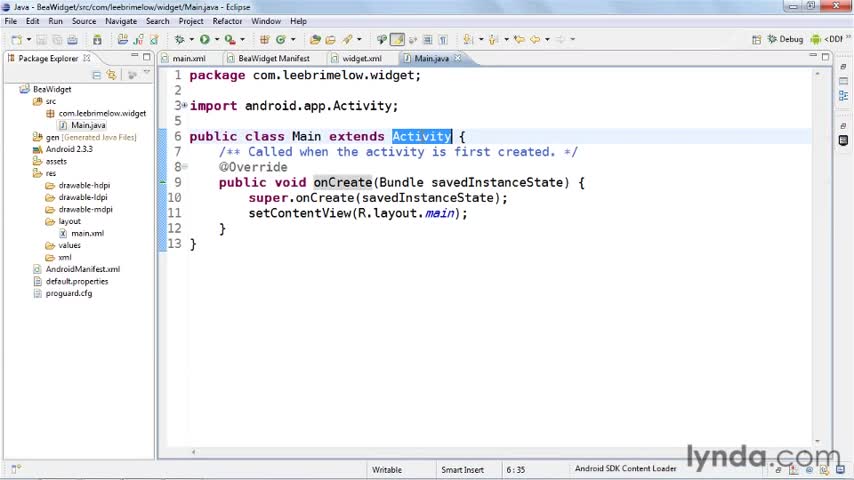Viewport: 854px width, 480px height.
Task: Click the Next Annotation icon
Action: [468, 40]
